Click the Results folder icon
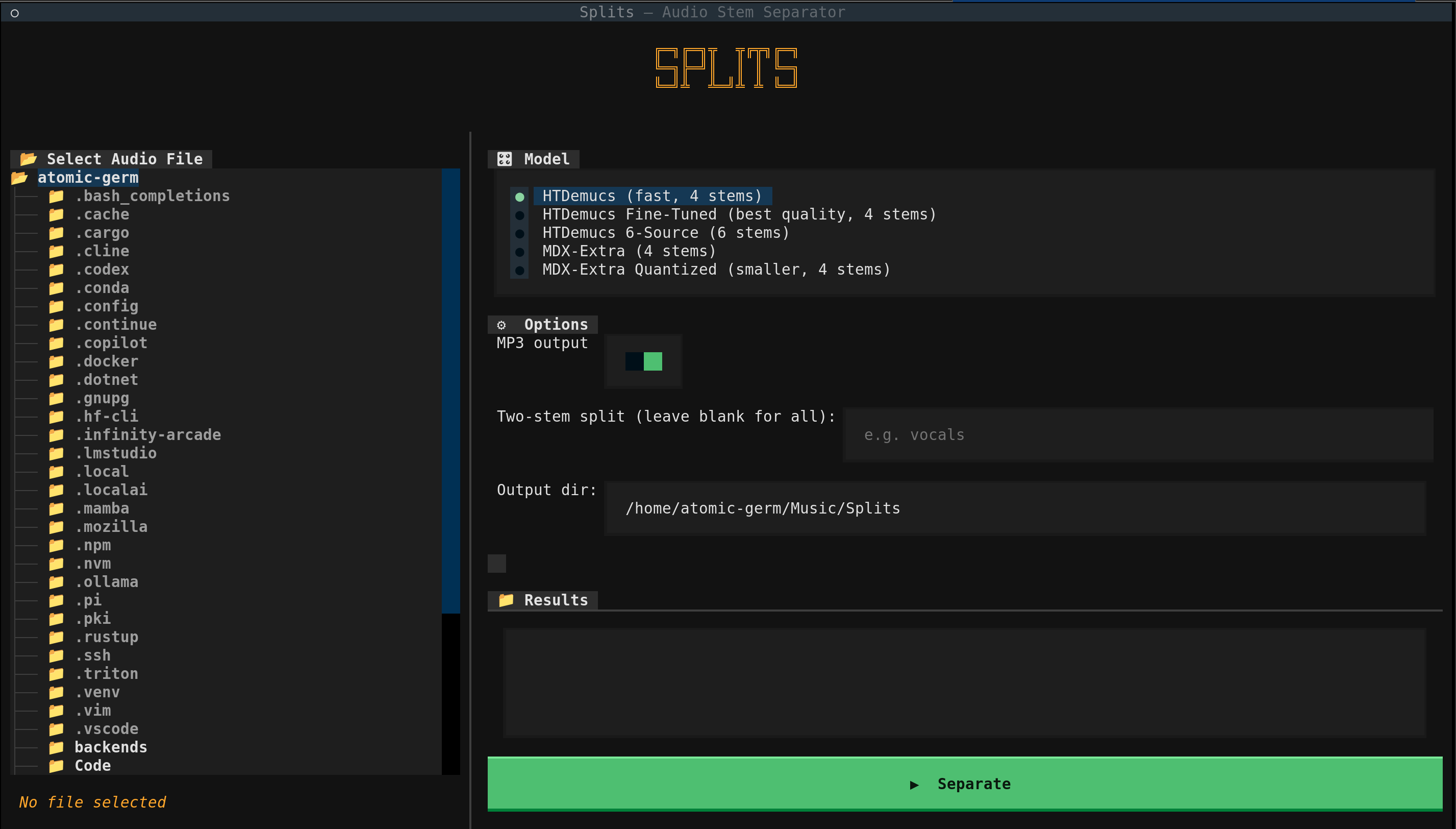This screenshot has width=1456, height=829. (506, 600)
